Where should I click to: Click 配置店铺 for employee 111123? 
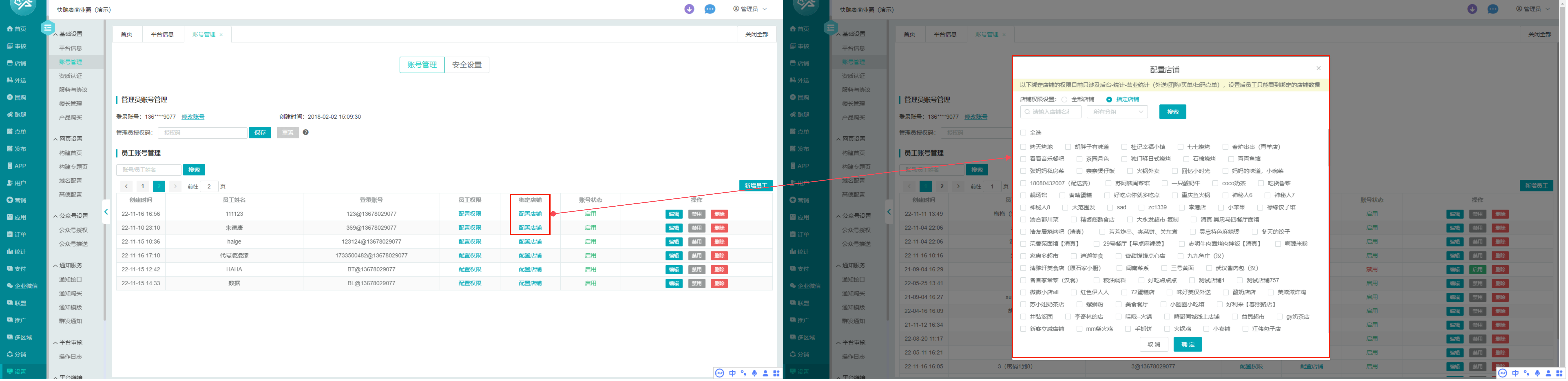coord(530,214)
